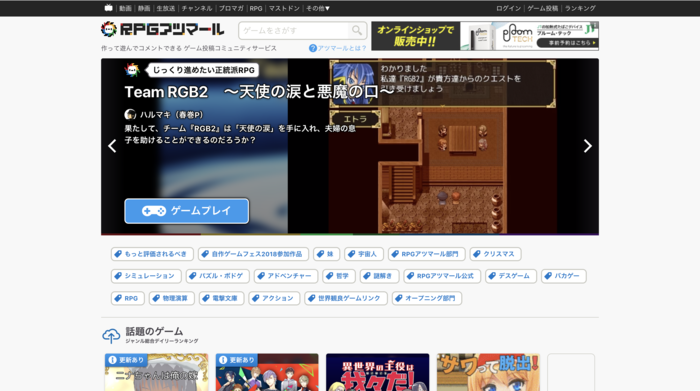Select the アクション tag
The height and width of the screenshot is (391, 700).
click(274, 298)
